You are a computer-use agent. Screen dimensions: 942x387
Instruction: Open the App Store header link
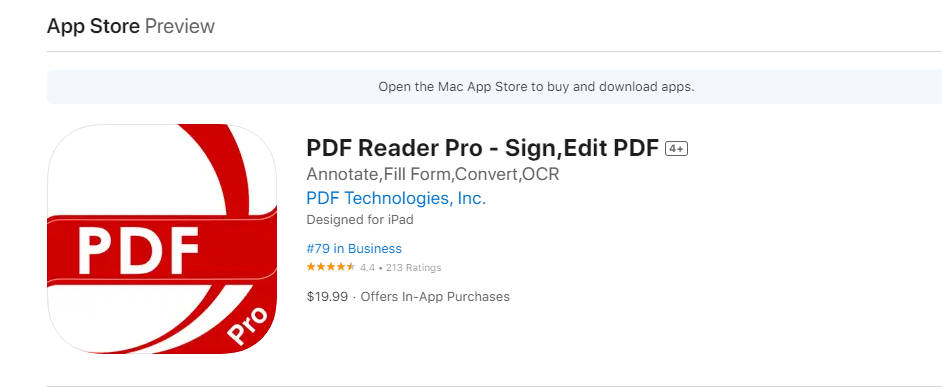click(93, 26)
